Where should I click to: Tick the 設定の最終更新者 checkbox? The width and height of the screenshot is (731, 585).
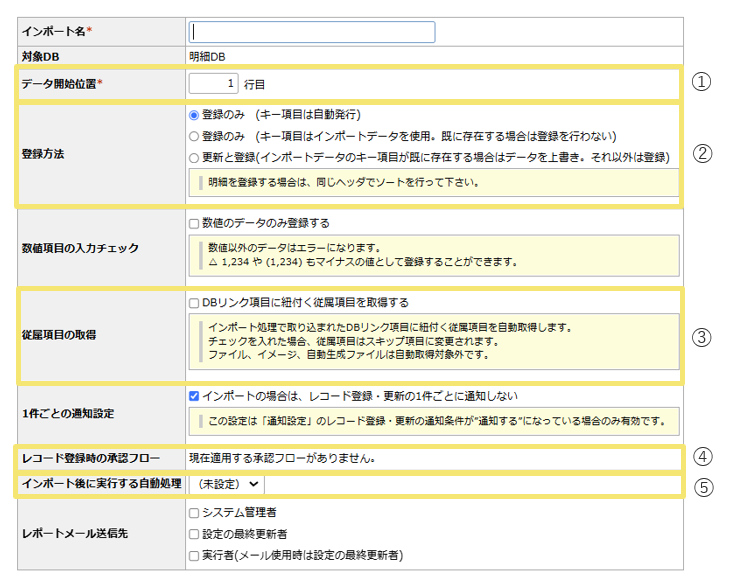tap(194, 534)
